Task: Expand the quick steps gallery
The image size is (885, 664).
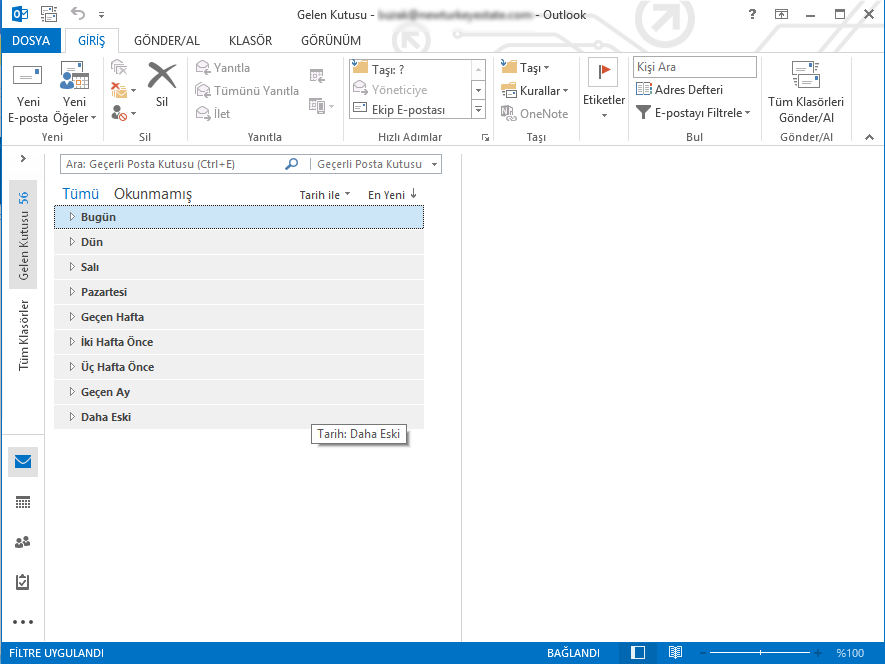Action: 479,110
